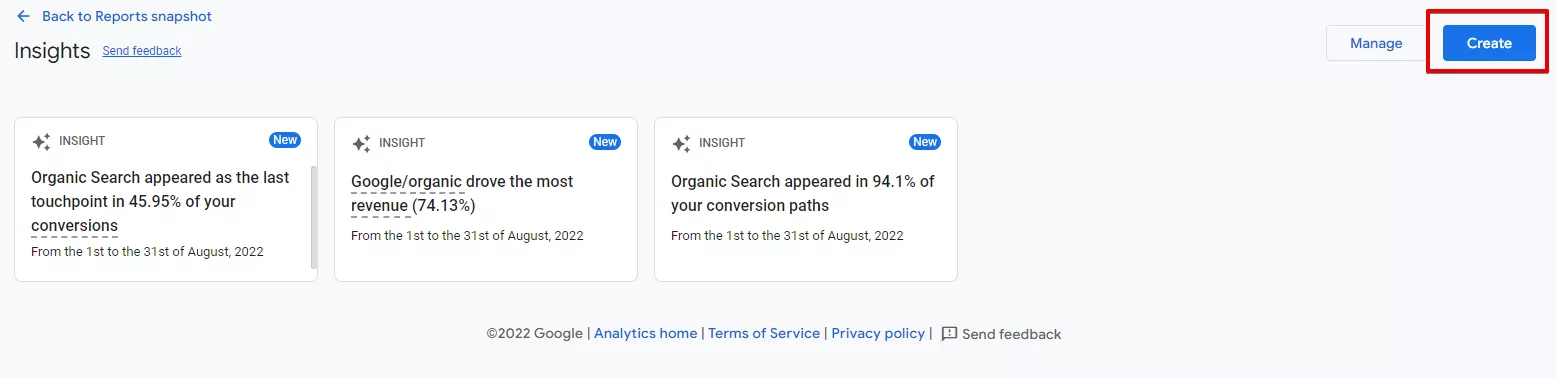Image resolution: width=1556 pixels, height=378 pixels.
Task: Click the footer feedback speech-bubble icon
Action: (949, 333)
